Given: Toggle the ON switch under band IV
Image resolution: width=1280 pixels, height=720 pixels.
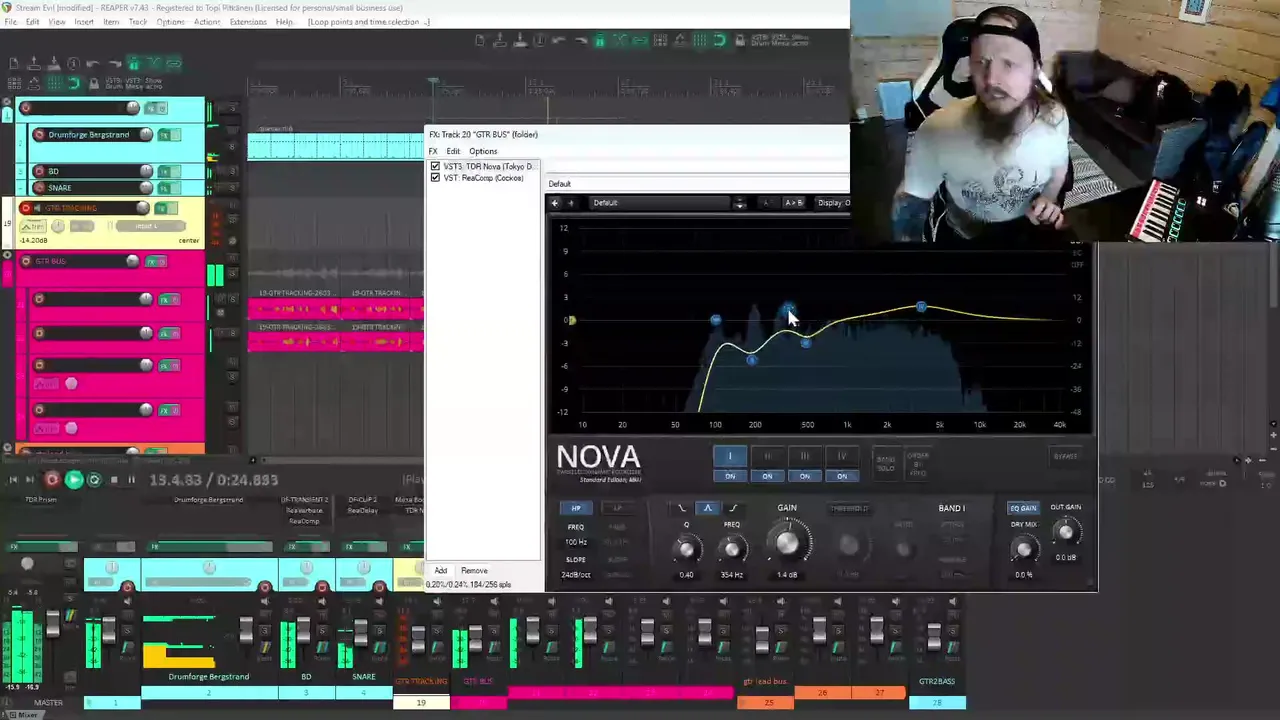Looking at the screenshot, I should tap(842, 476).
